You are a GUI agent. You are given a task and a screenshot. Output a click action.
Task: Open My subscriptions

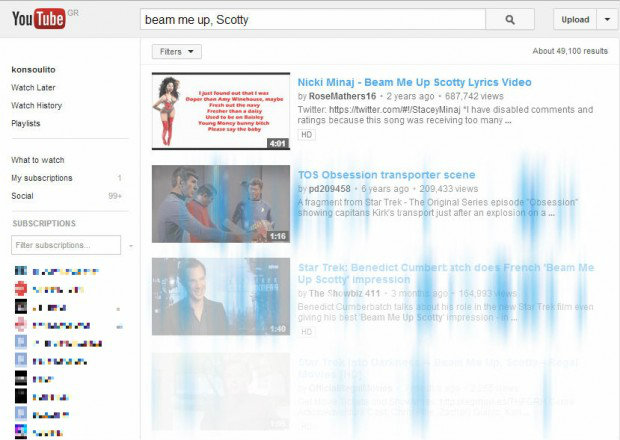click(x=42, y=178)
